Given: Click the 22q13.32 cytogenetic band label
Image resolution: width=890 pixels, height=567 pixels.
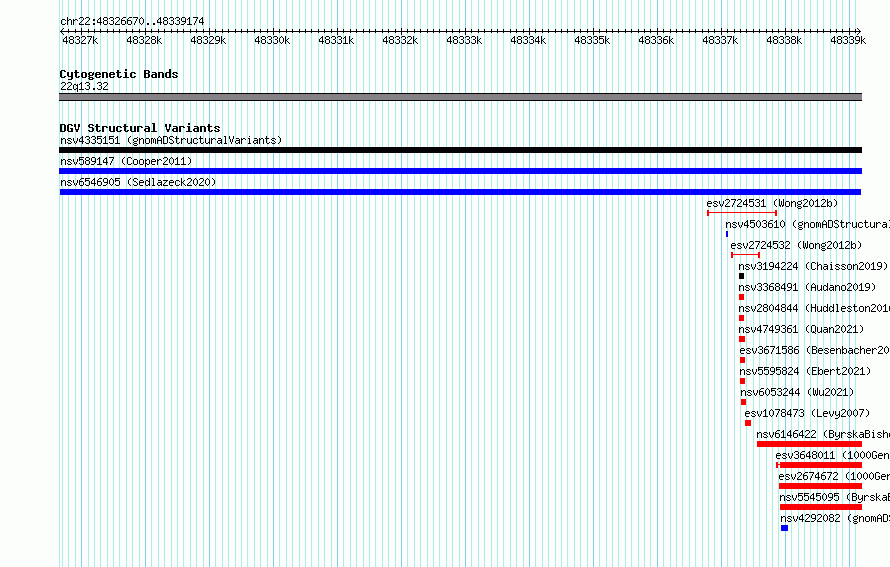Looking at the screenshot, I should tap(84, 86).
